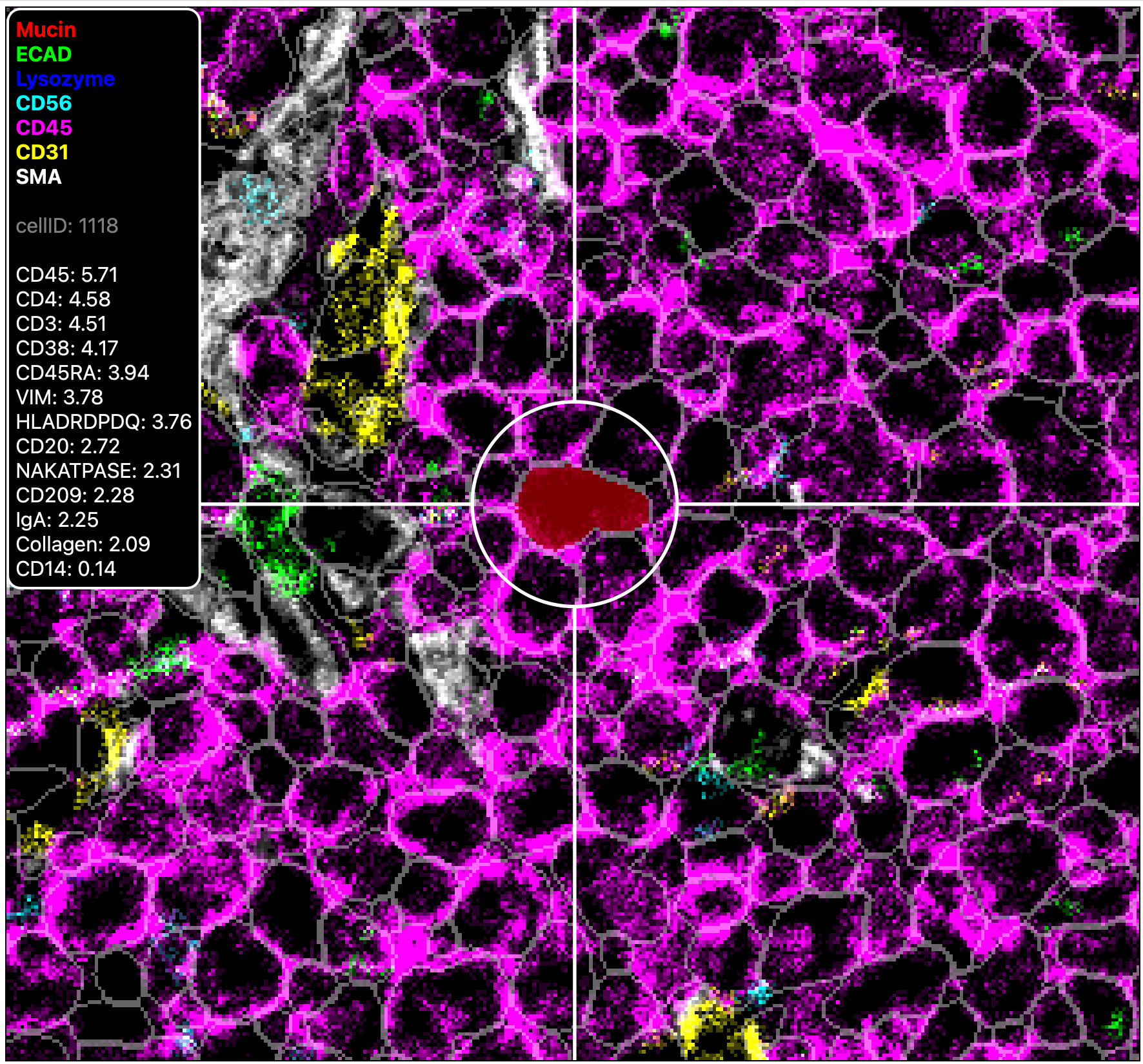Select the HLADRDPDQ: 3.76 marker row
Viewport: 1143px width, 1064px height.
(x=104, y=422)
